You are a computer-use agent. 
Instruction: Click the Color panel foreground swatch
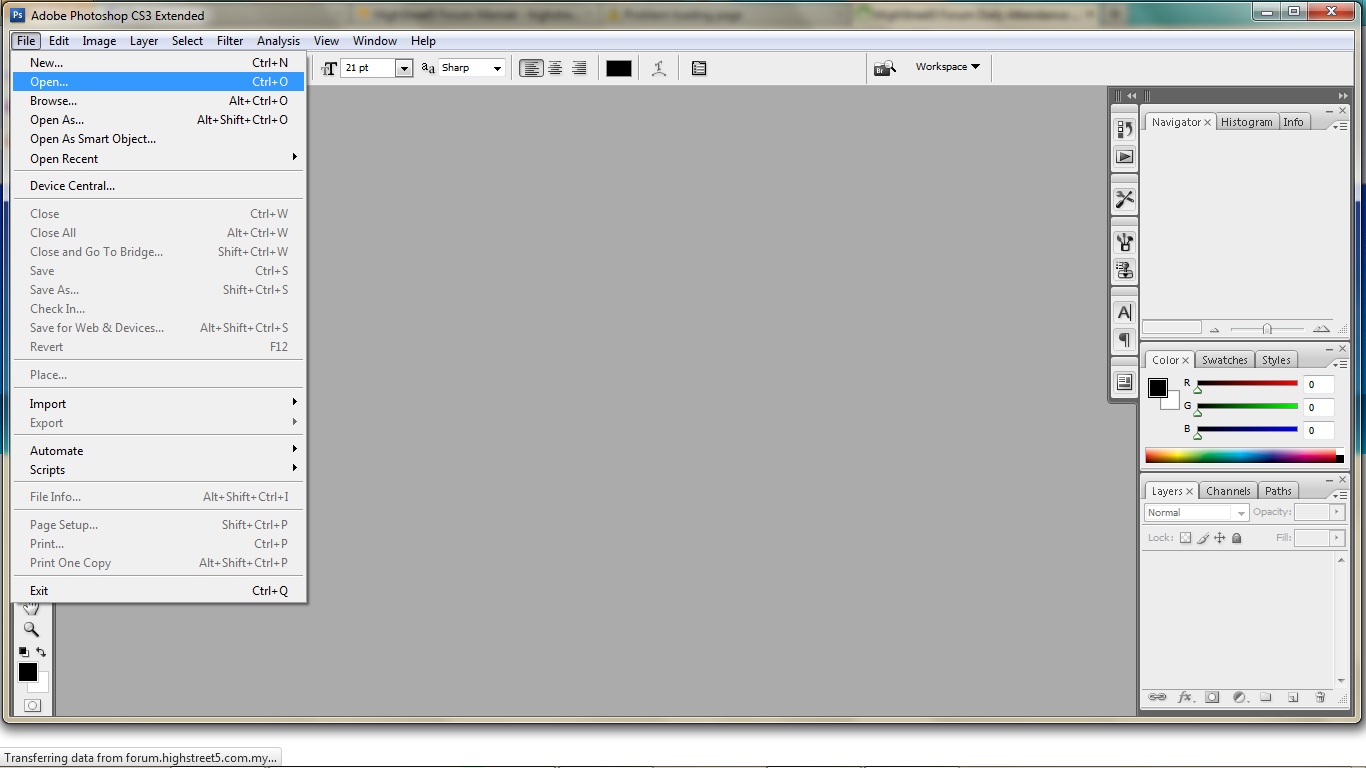point(1157,387)
